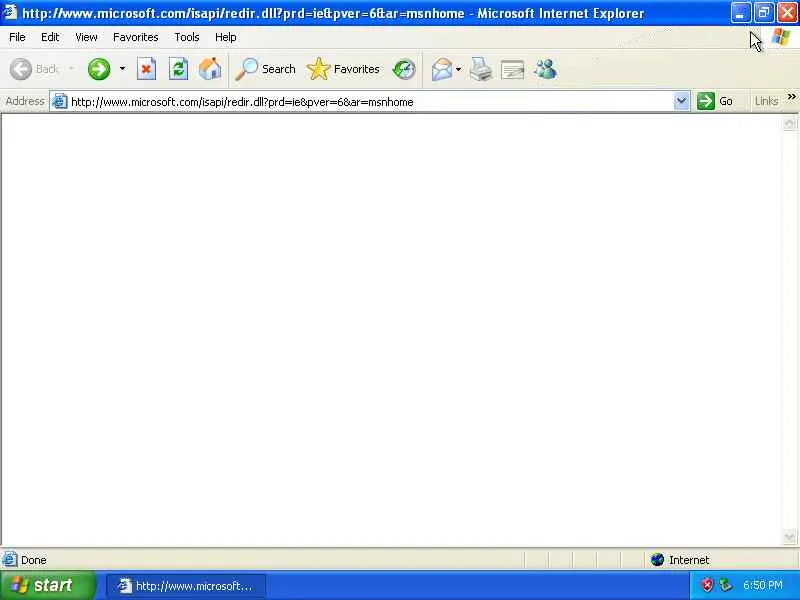Click the status bar page icon

pos(9,560)
